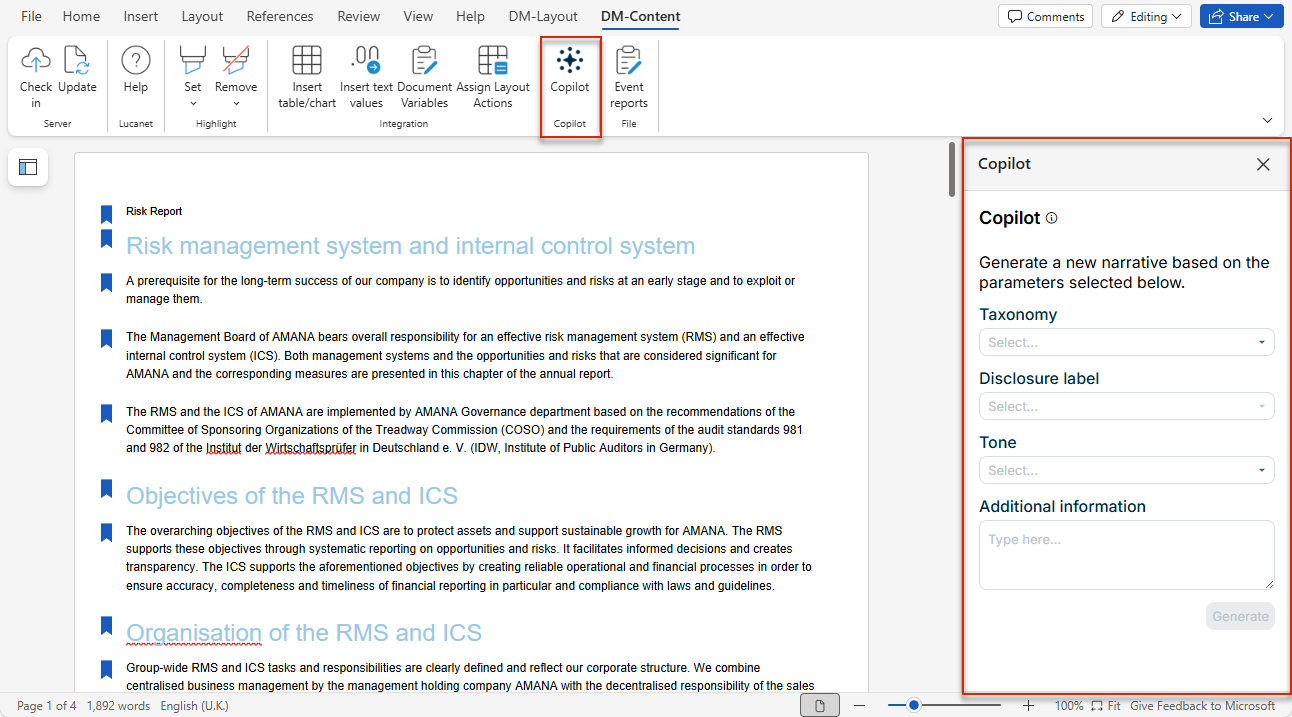
Task: Click the Generate button
Action: pyautogui.click(x=1240, y=616)
